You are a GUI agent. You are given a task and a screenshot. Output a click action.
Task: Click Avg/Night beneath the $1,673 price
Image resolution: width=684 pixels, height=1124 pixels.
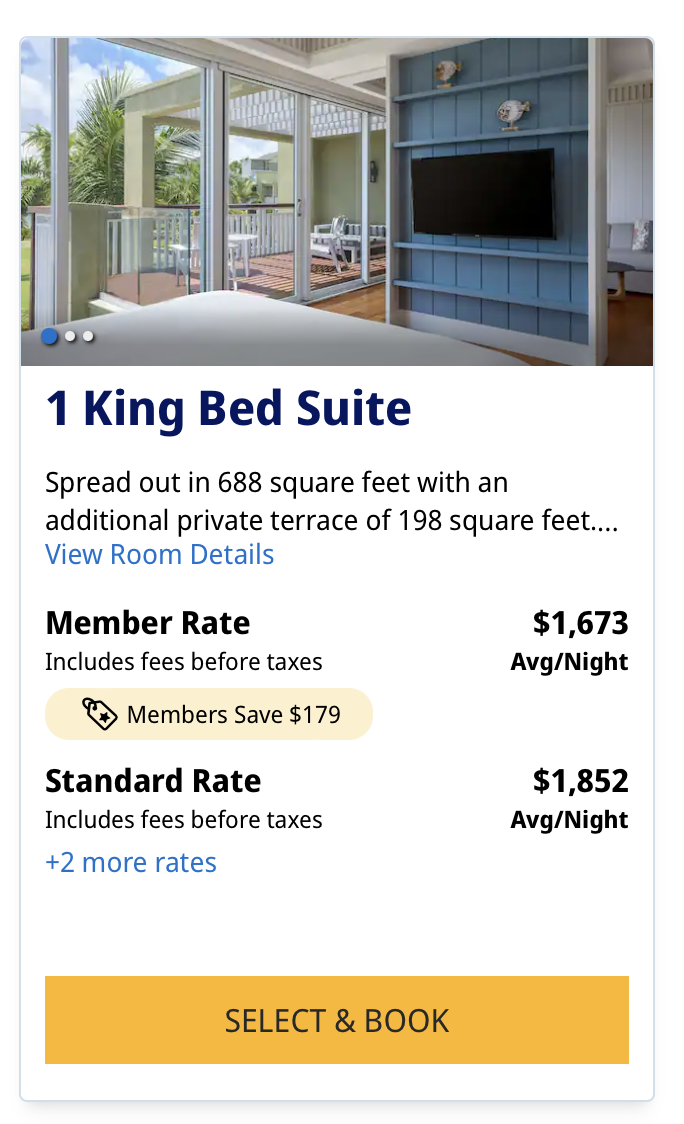[569, 662]
